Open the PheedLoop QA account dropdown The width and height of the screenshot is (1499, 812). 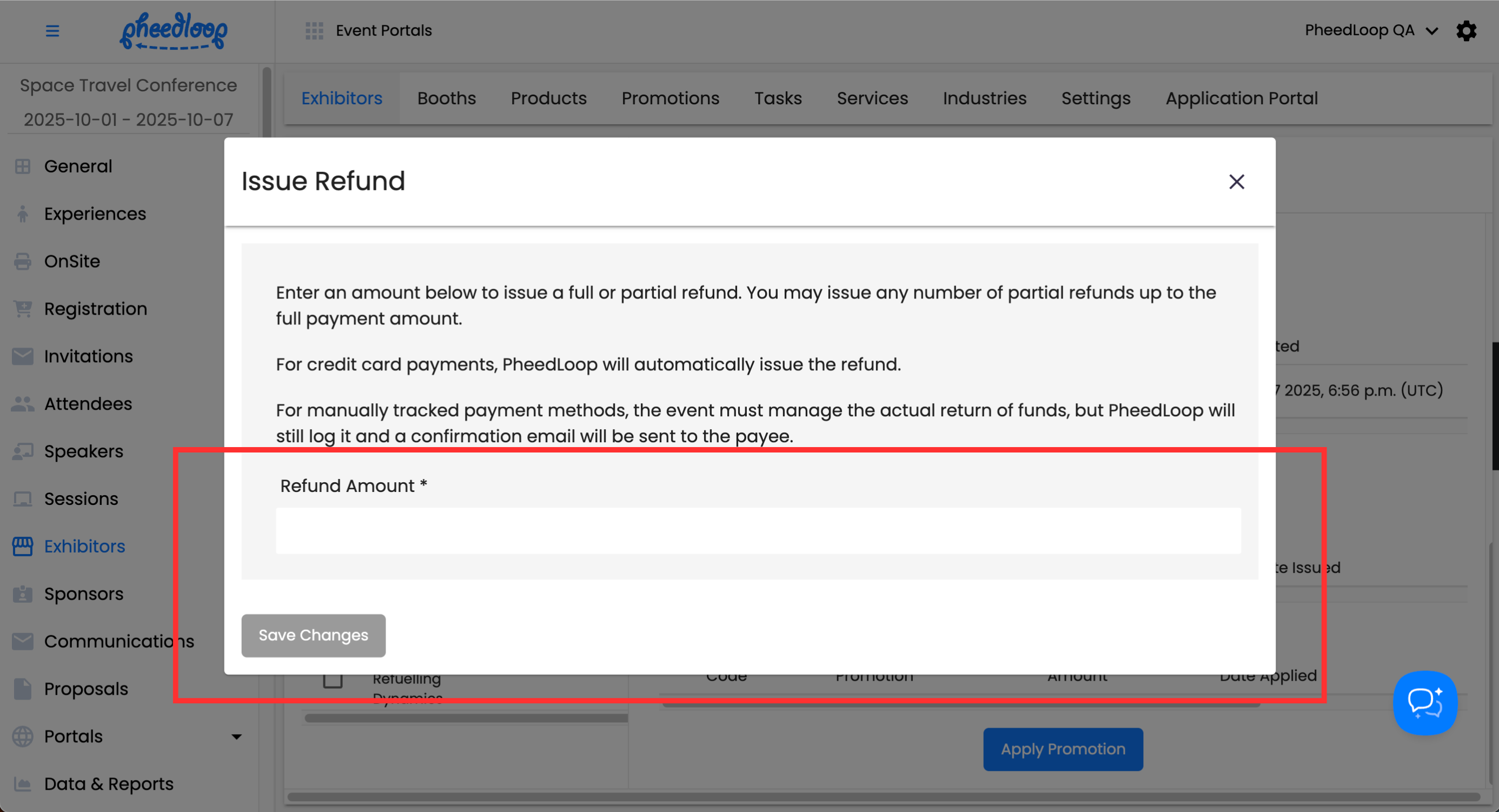(1370, 30)
